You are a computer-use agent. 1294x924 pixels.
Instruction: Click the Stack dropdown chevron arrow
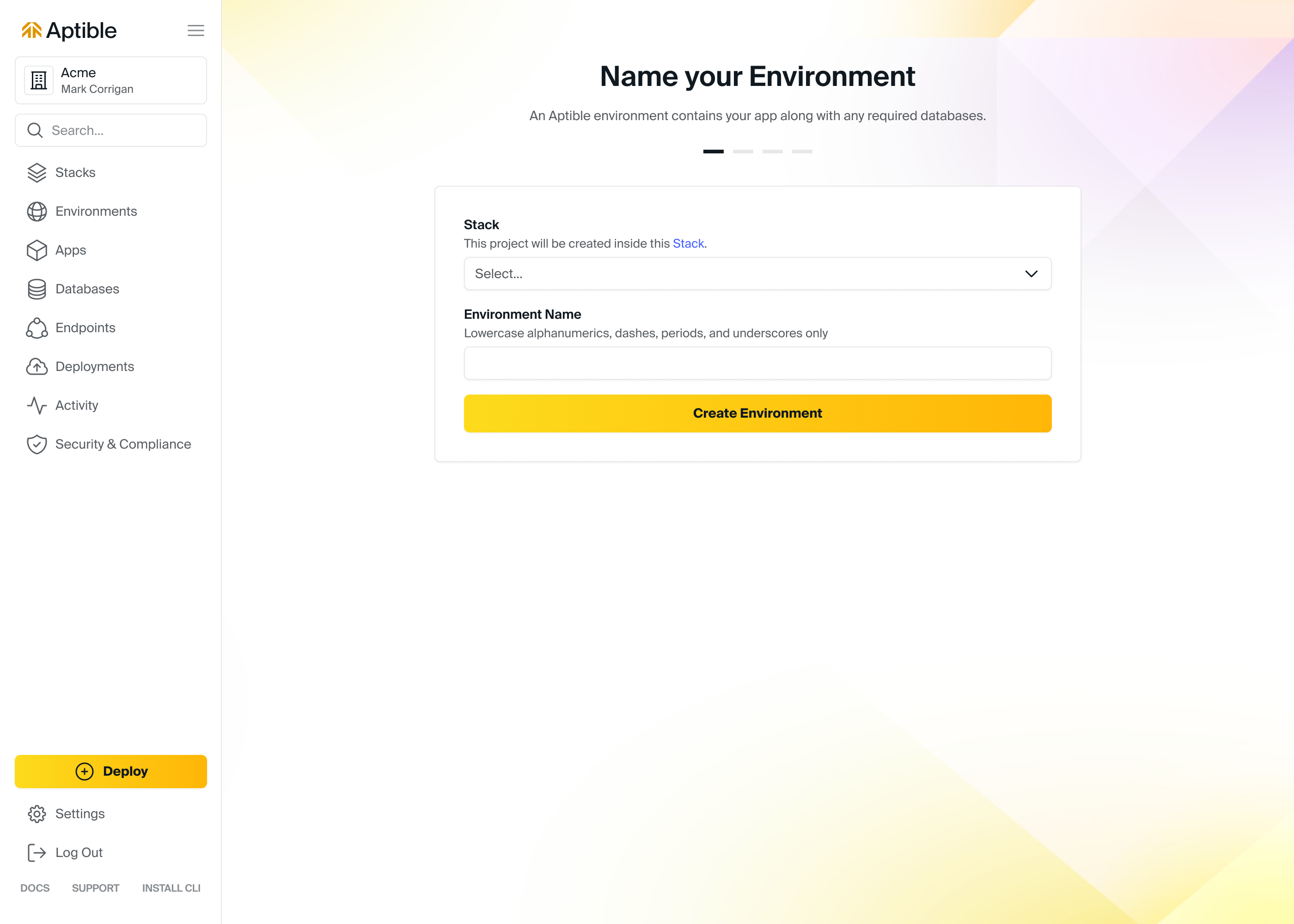click(x=1031, y=274)
